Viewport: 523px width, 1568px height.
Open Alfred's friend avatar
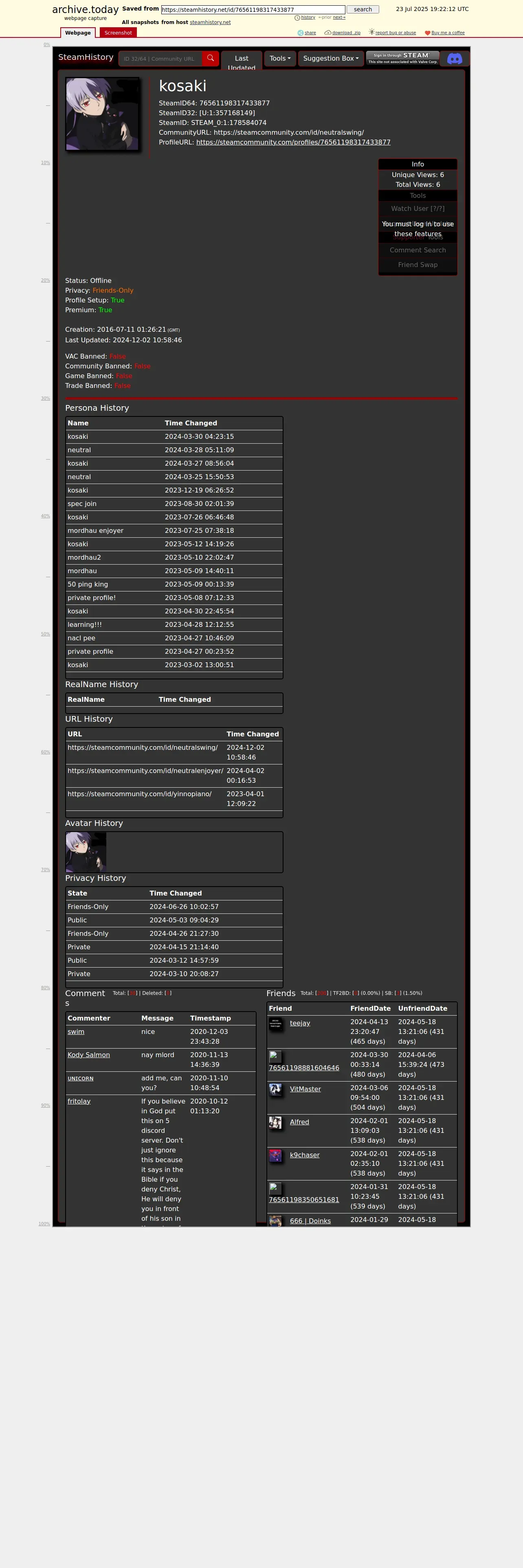coord(275,1122)
